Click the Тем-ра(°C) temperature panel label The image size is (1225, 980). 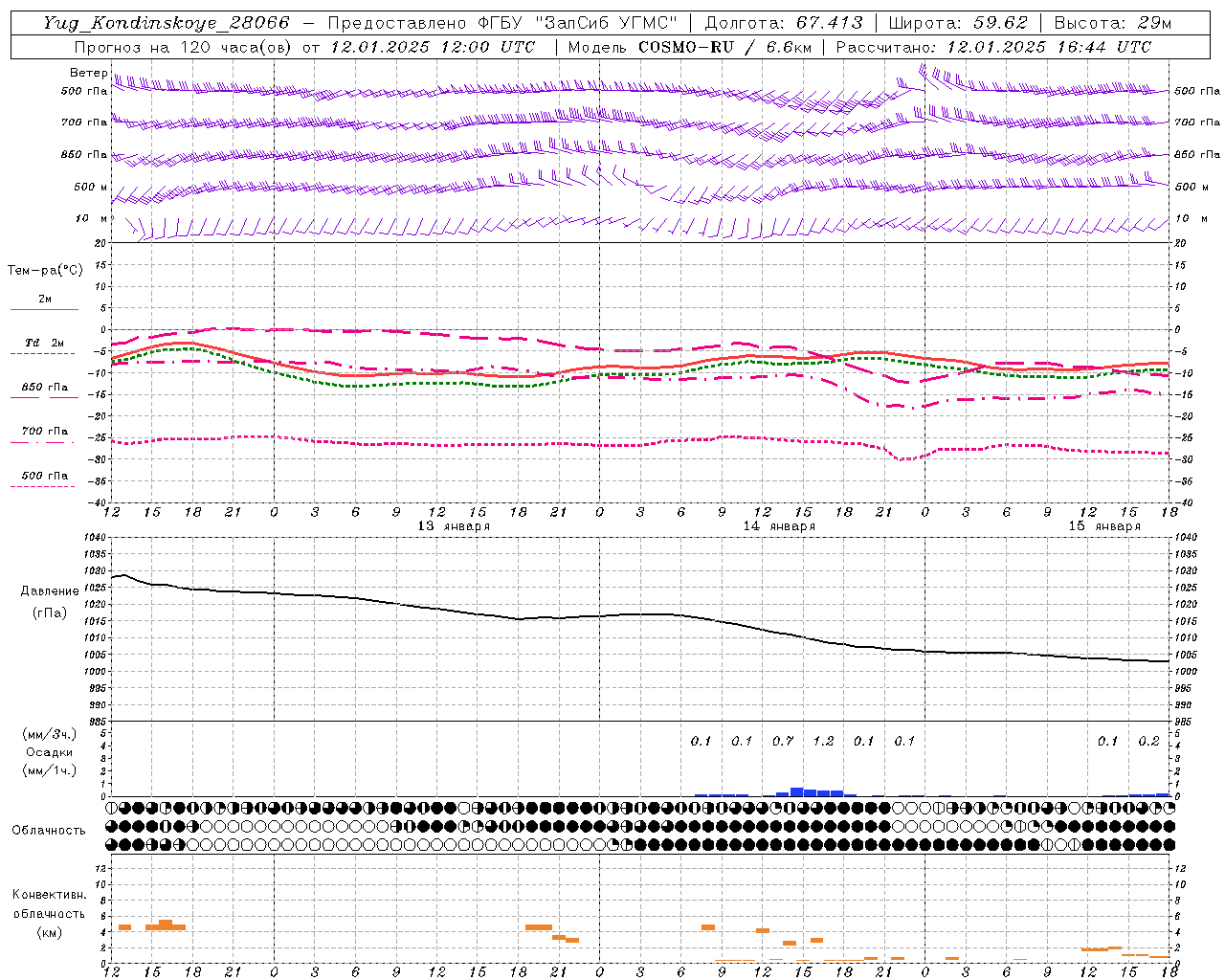click(45, 271)
